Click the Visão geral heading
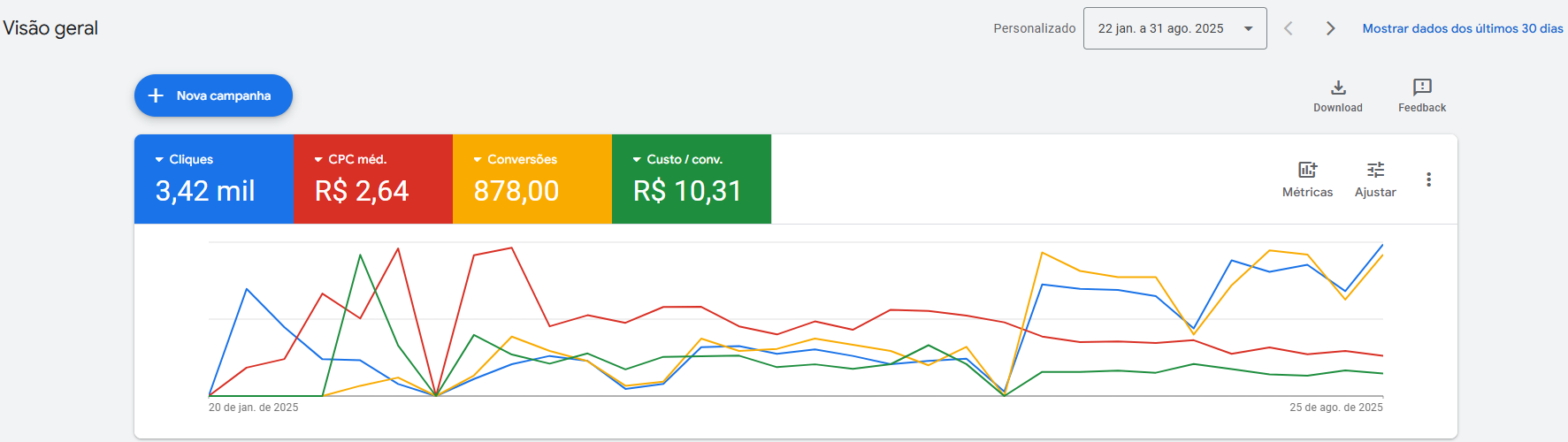This screenshot has width=1568, height=442. (x=50, y=28)
